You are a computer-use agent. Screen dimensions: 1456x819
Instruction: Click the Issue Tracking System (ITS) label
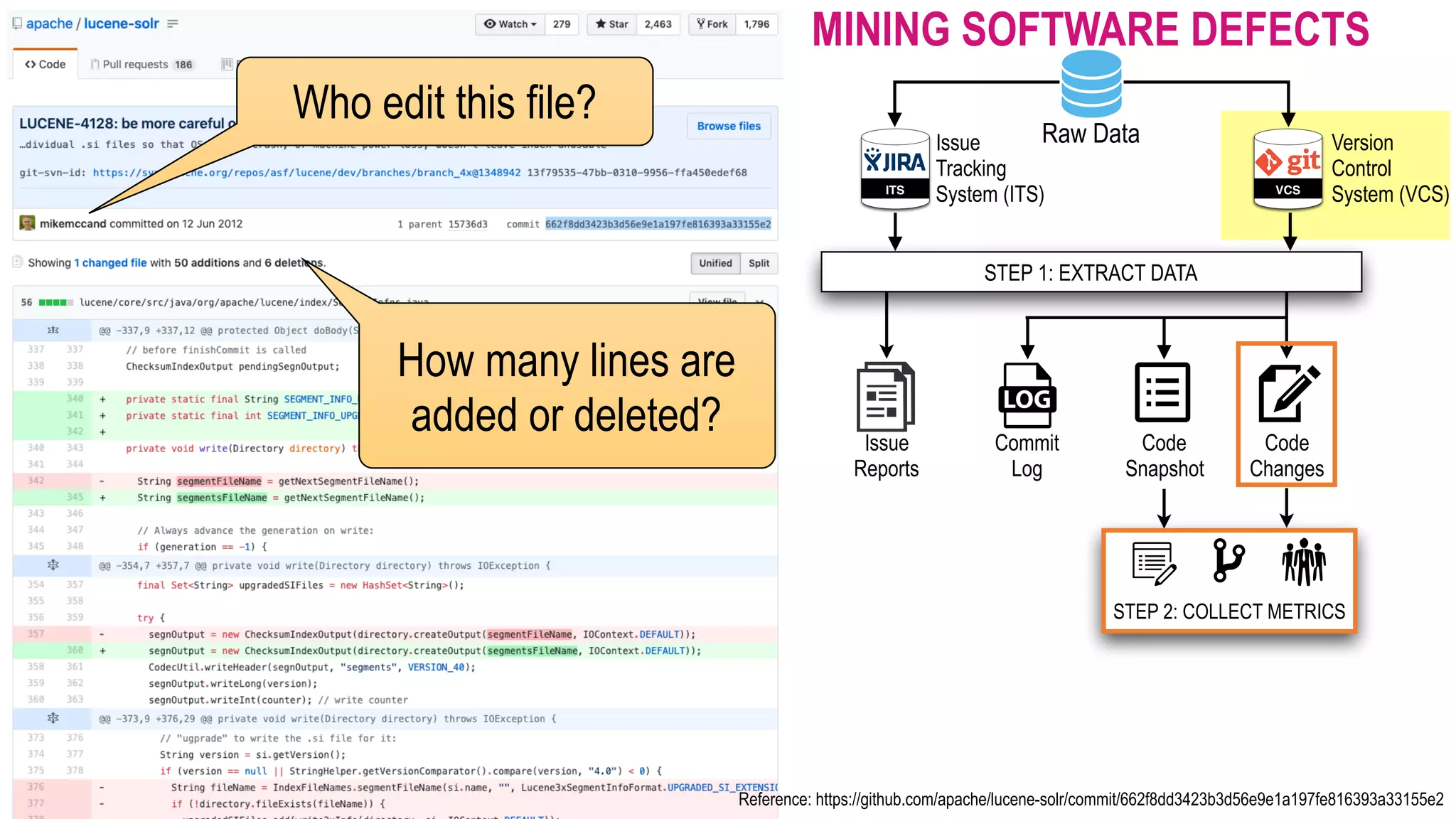990,168
